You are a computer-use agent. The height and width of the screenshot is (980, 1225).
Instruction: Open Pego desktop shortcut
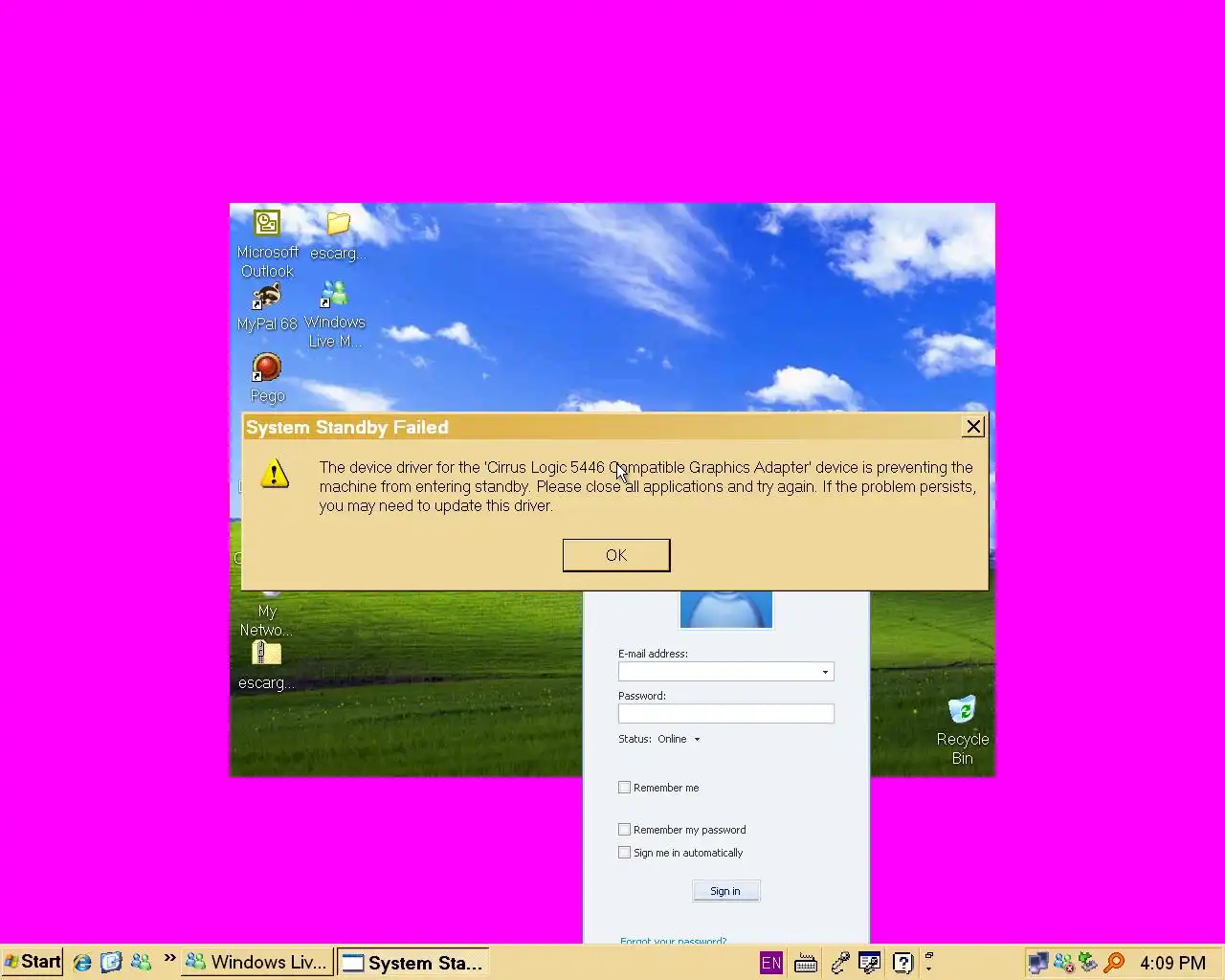(267, 378)
